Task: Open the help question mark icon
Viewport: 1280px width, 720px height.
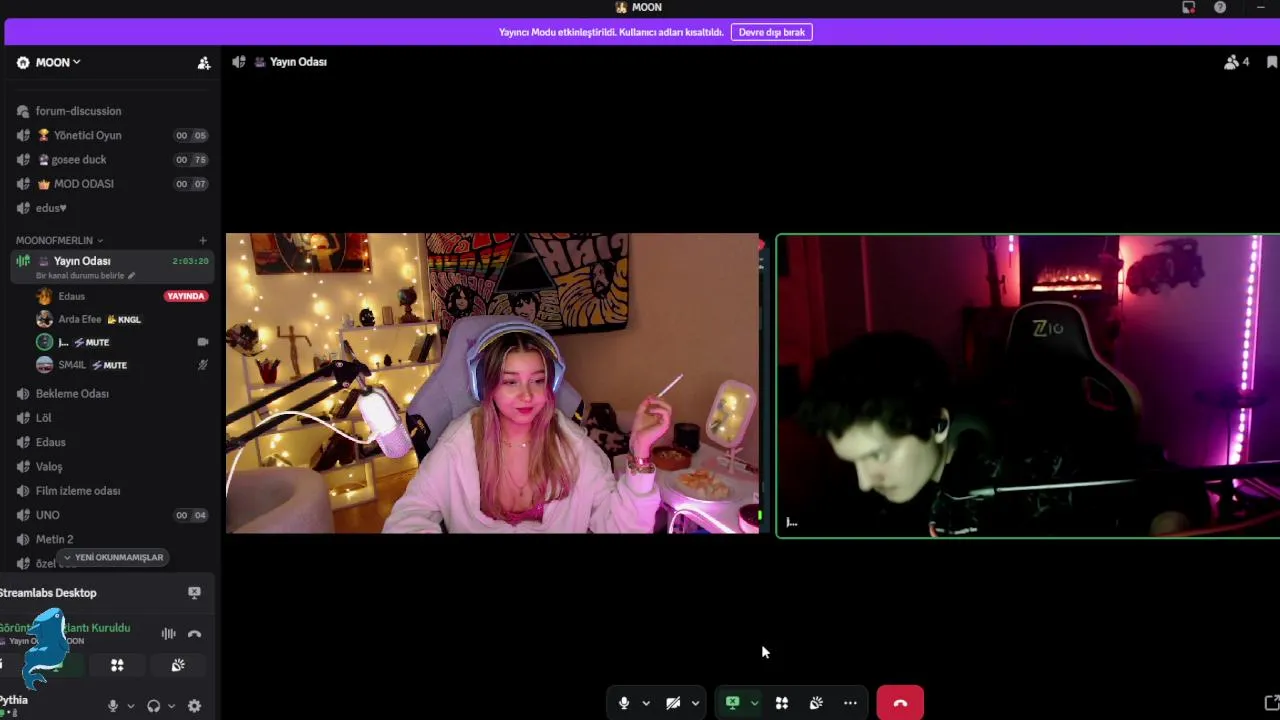Action: 1220,7
